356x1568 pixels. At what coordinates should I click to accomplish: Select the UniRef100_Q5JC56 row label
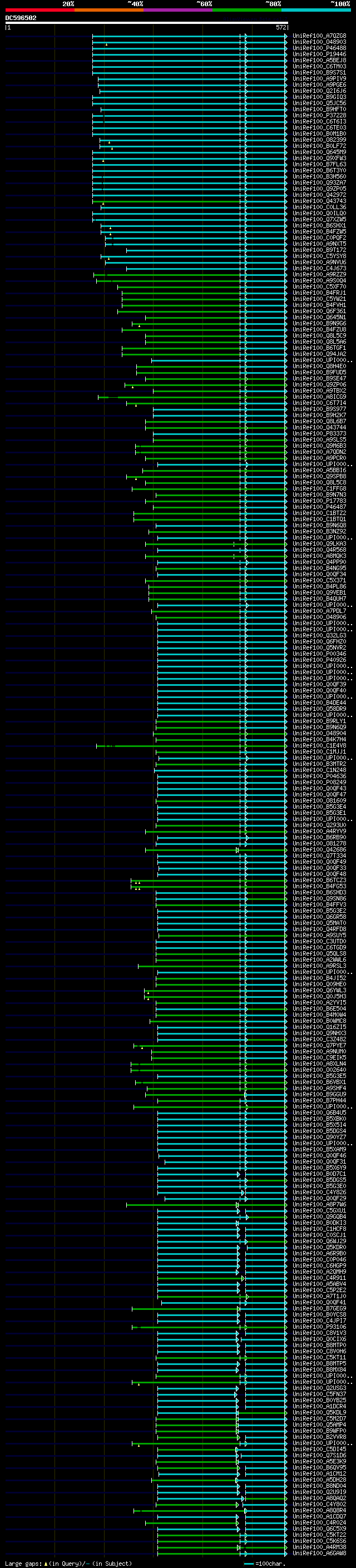[319, 103]
